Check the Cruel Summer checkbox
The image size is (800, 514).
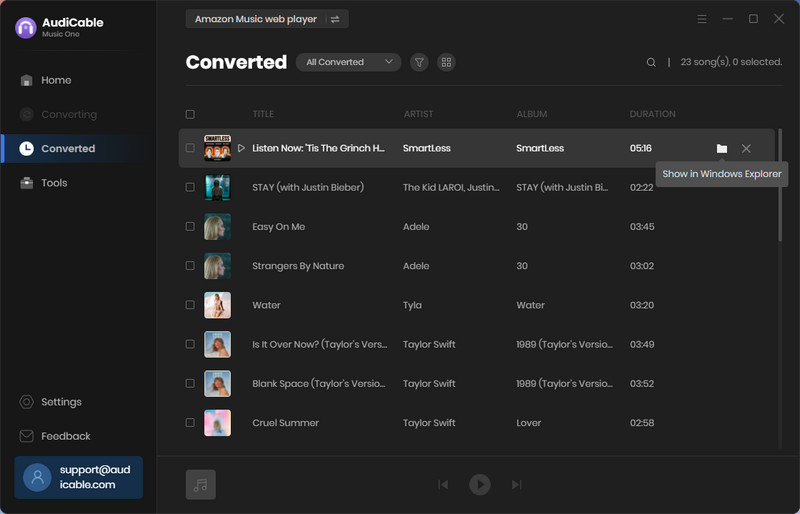click(190, 423)
